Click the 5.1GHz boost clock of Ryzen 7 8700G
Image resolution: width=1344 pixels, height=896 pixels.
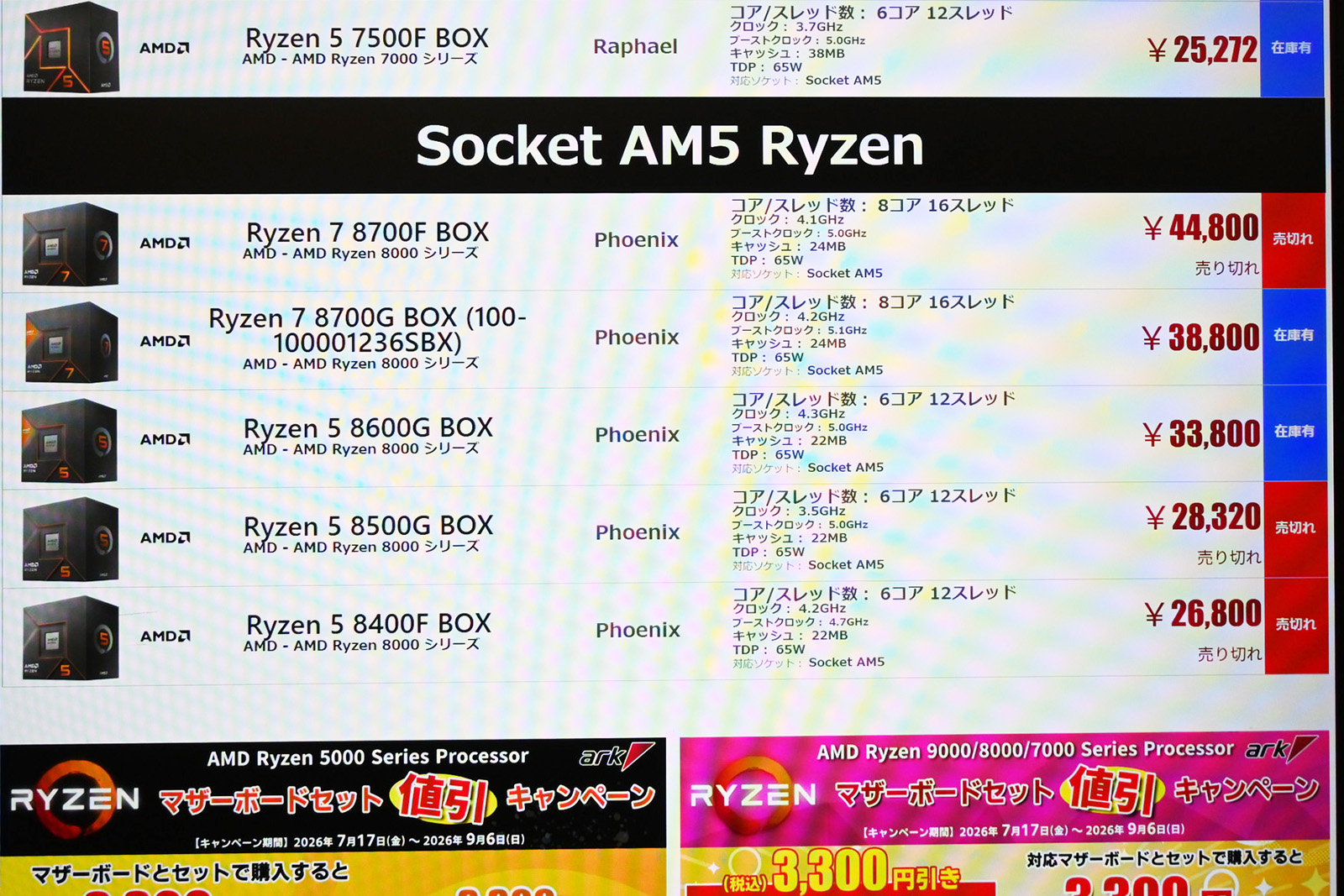pos(848,331)
